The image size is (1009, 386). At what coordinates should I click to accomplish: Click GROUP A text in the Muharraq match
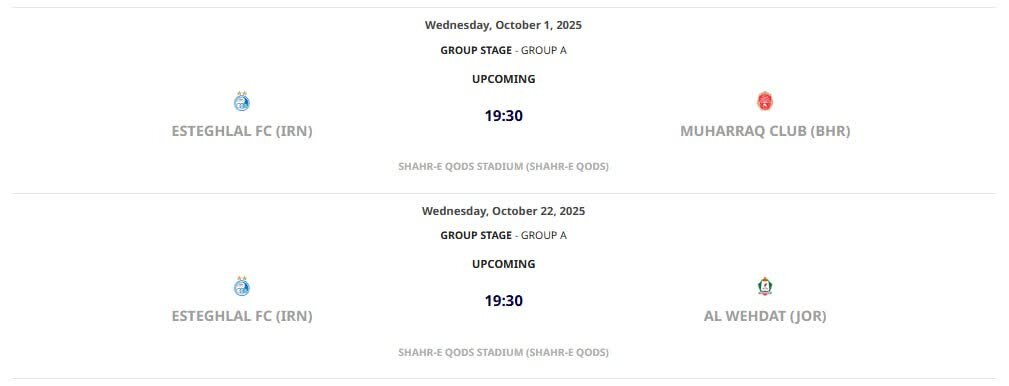click(x=544, y=50)
